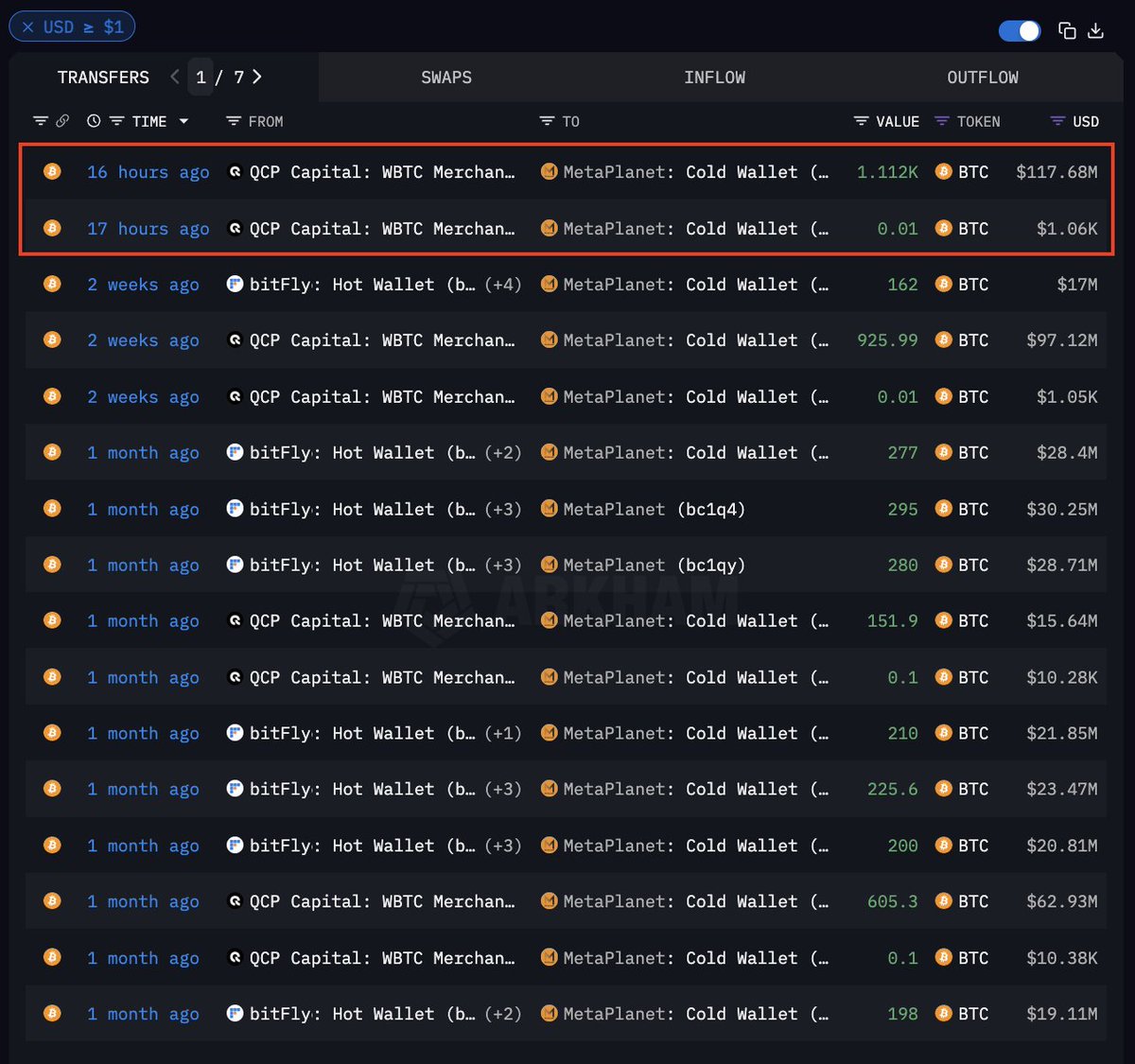The image size is (1135, 1064).
Task: Click the BTC token in the $28.4M row
Action: [x=962, y=453]
